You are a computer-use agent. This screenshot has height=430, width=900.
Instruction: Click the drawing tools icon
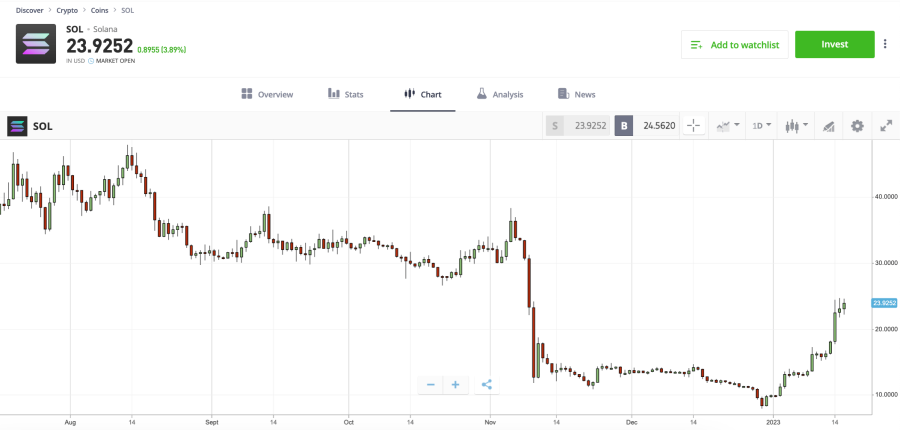click(x=828, y=126)
